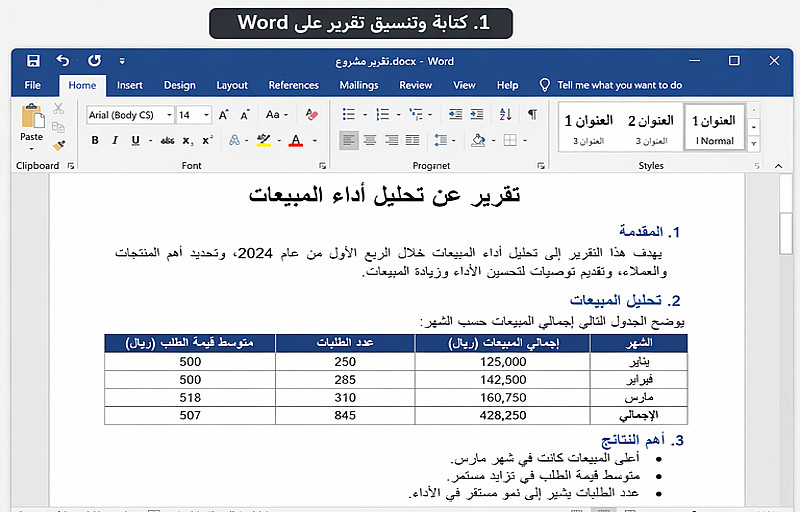Decrease font size with Shrink Font
The image size is (800, 512).
point(245,115)
